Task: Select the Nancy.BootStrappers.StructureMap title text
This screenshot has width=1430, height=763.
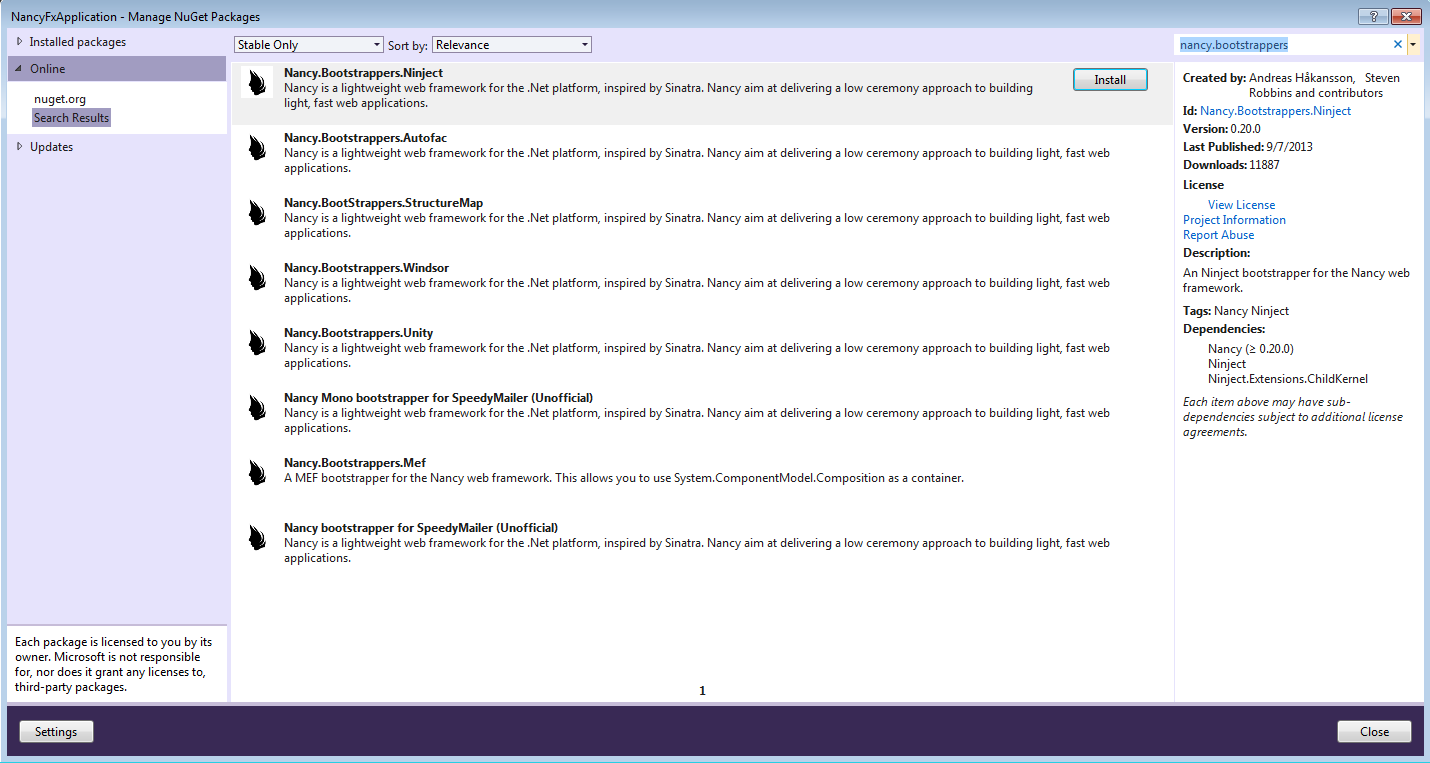Action: (383, 203)
